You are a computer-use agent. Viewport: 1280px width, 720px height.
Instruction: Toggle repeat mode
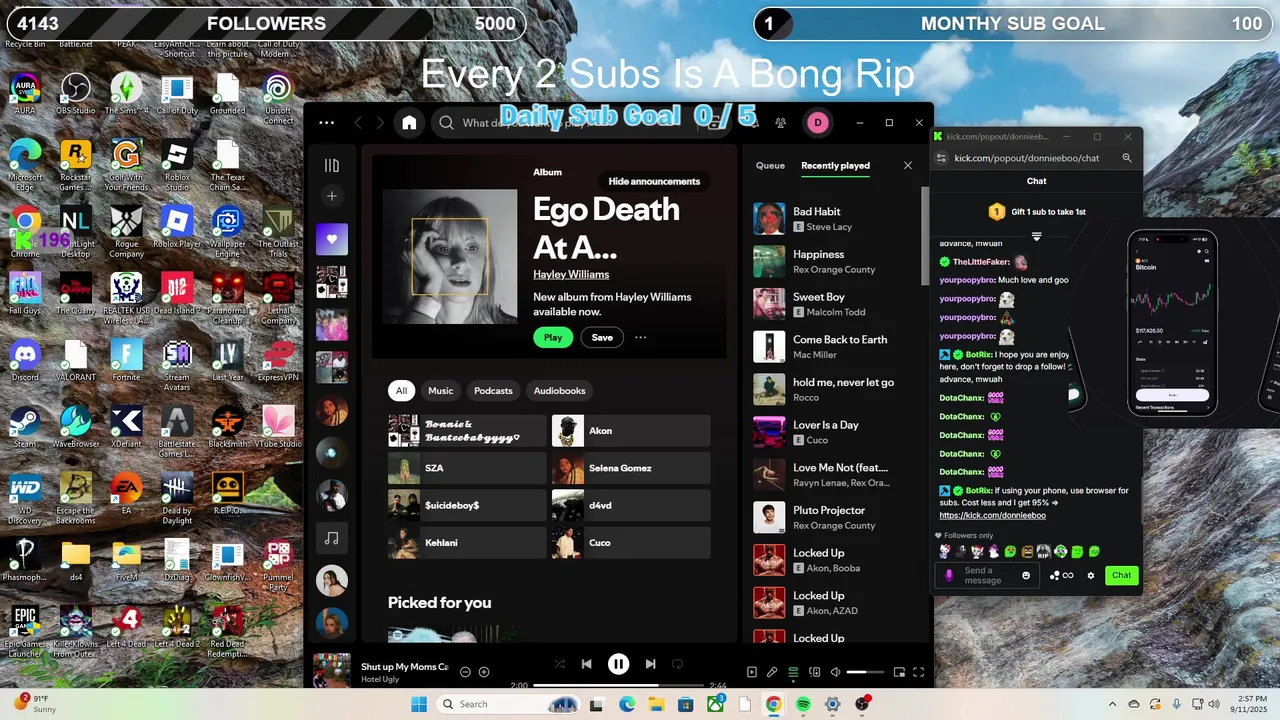(677, 664)
